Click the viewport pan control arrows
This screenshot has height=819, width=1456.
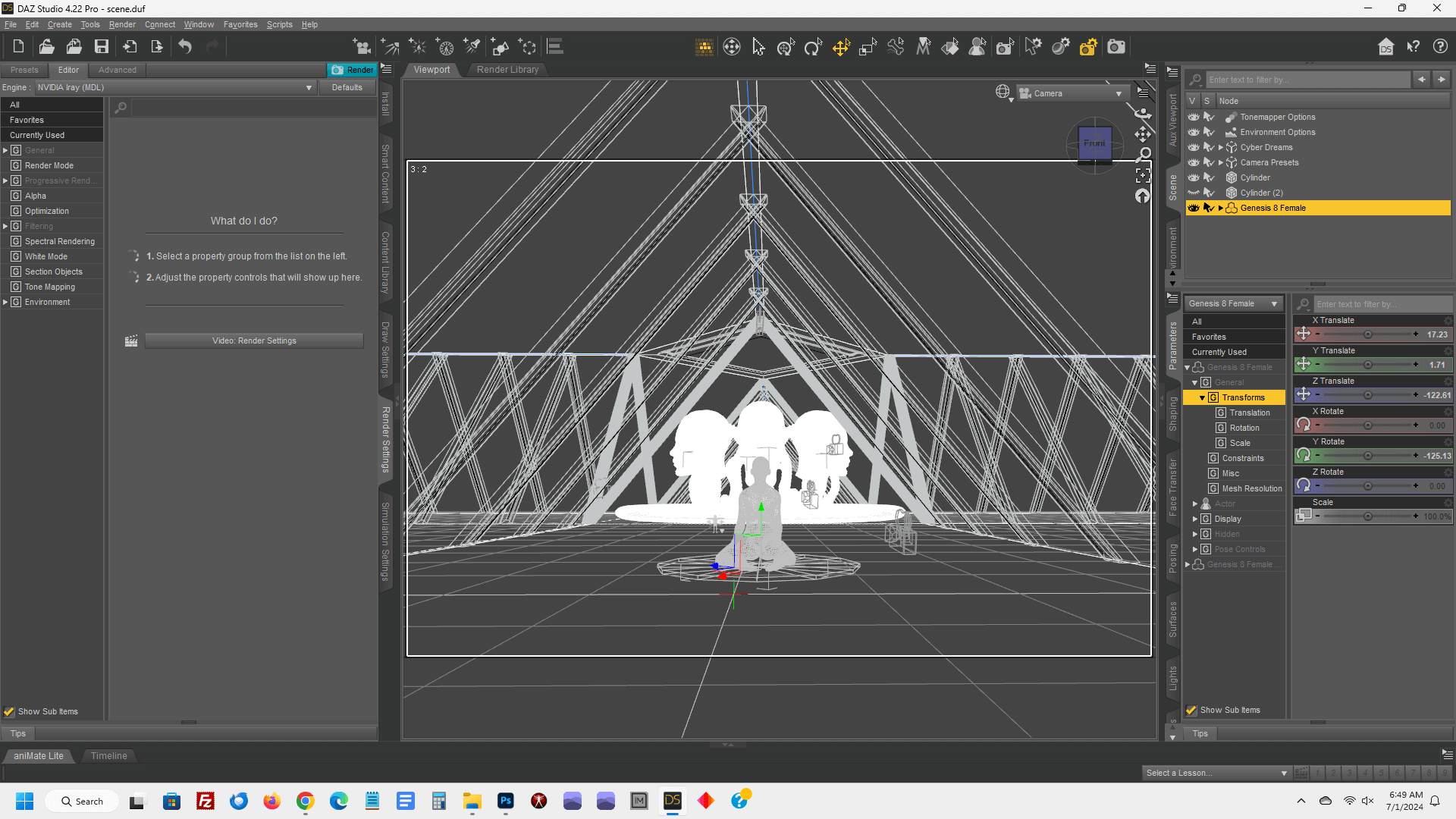click(1143, 134)
